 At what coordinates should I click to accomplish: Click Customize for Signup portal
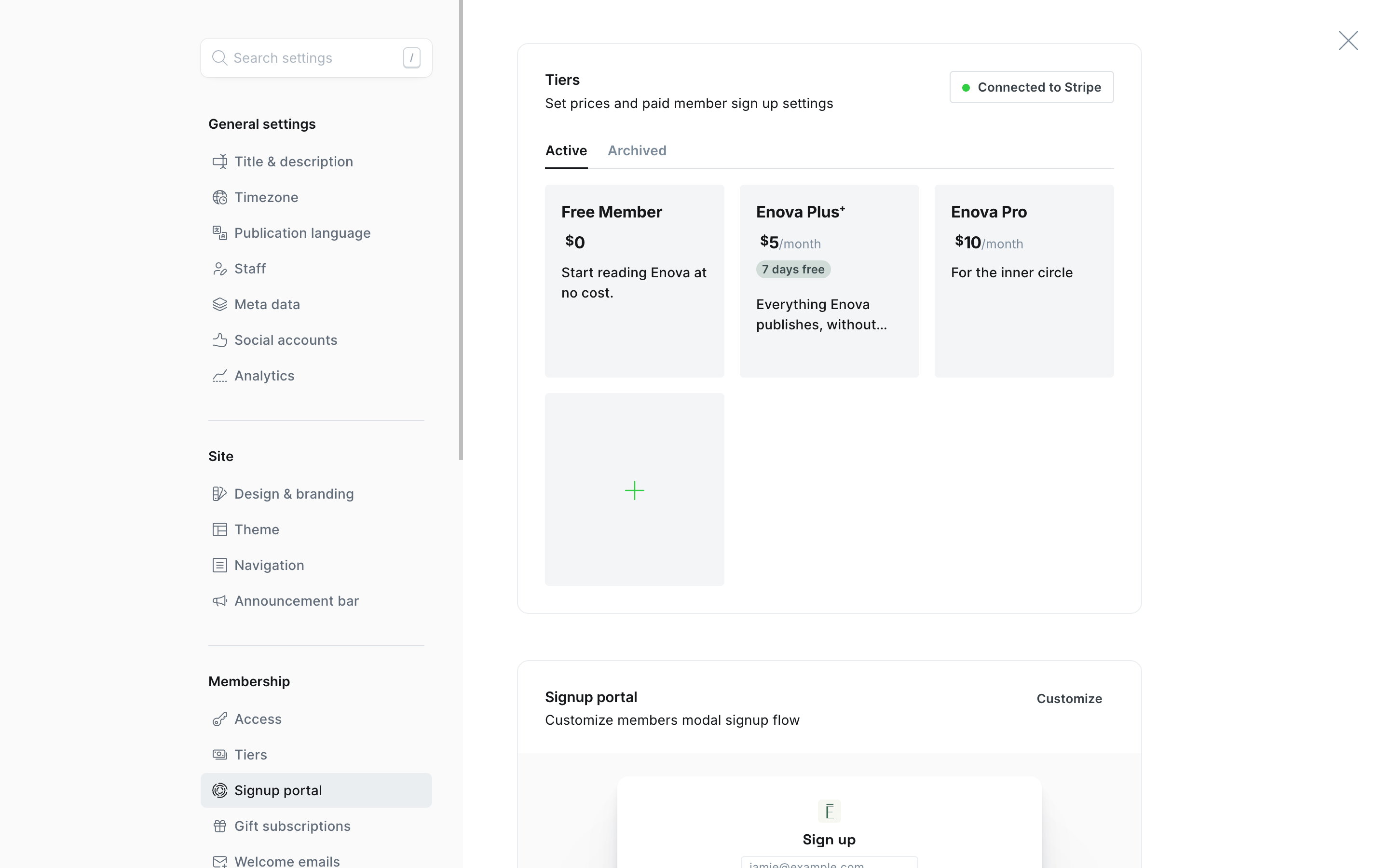(x=1069, y=699)
